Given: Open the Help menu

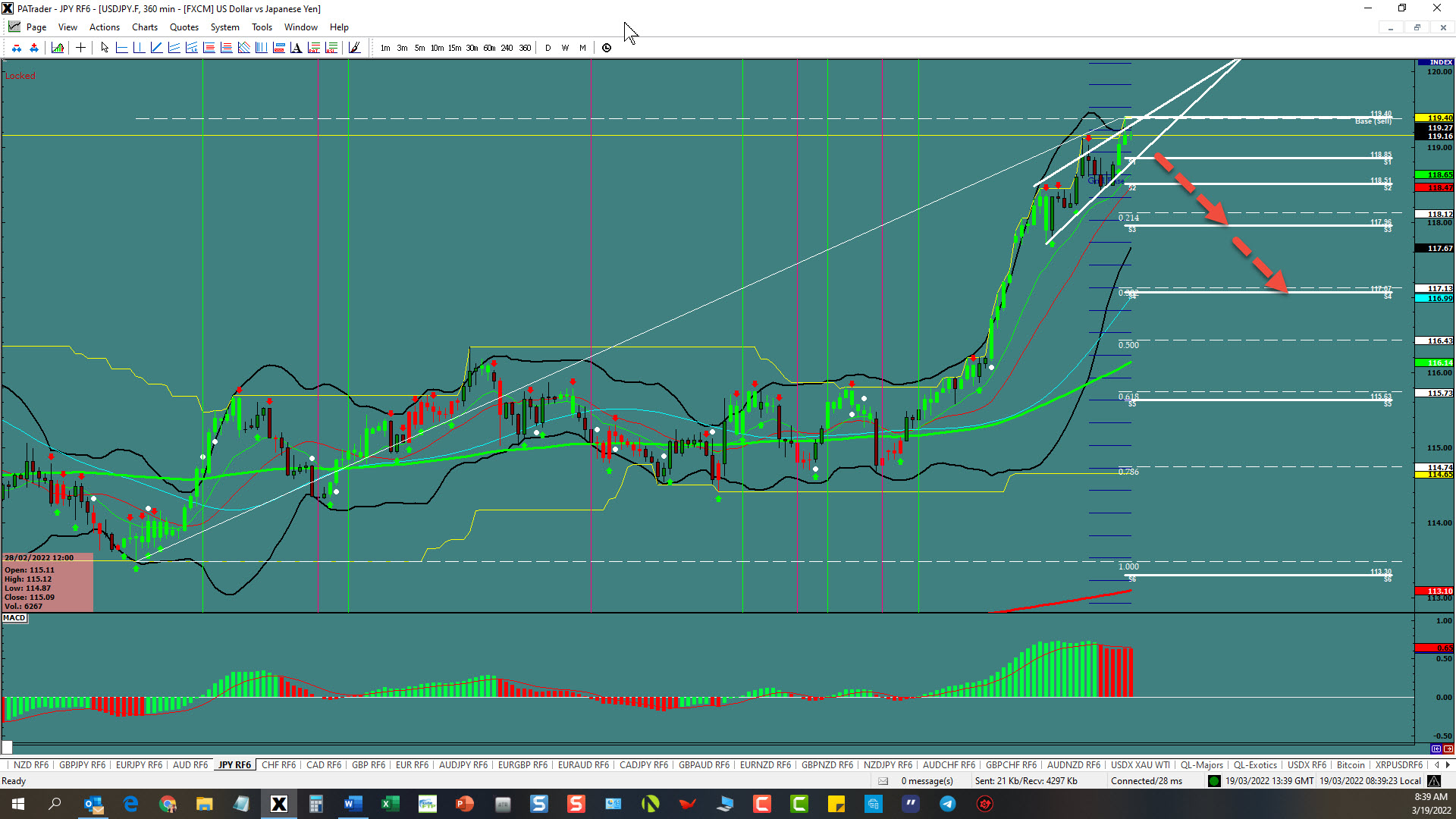Looking at the screenshot, I should [339, 27].
